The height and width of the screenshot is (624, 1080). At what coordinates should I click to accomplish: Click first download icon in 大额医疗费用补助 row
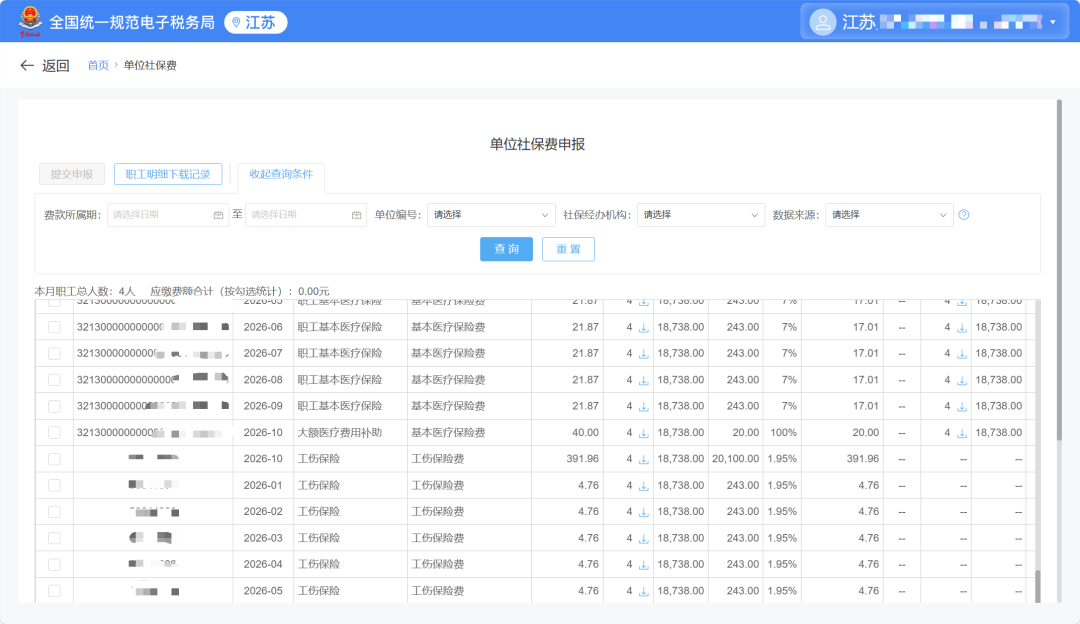tap(643, 433)
